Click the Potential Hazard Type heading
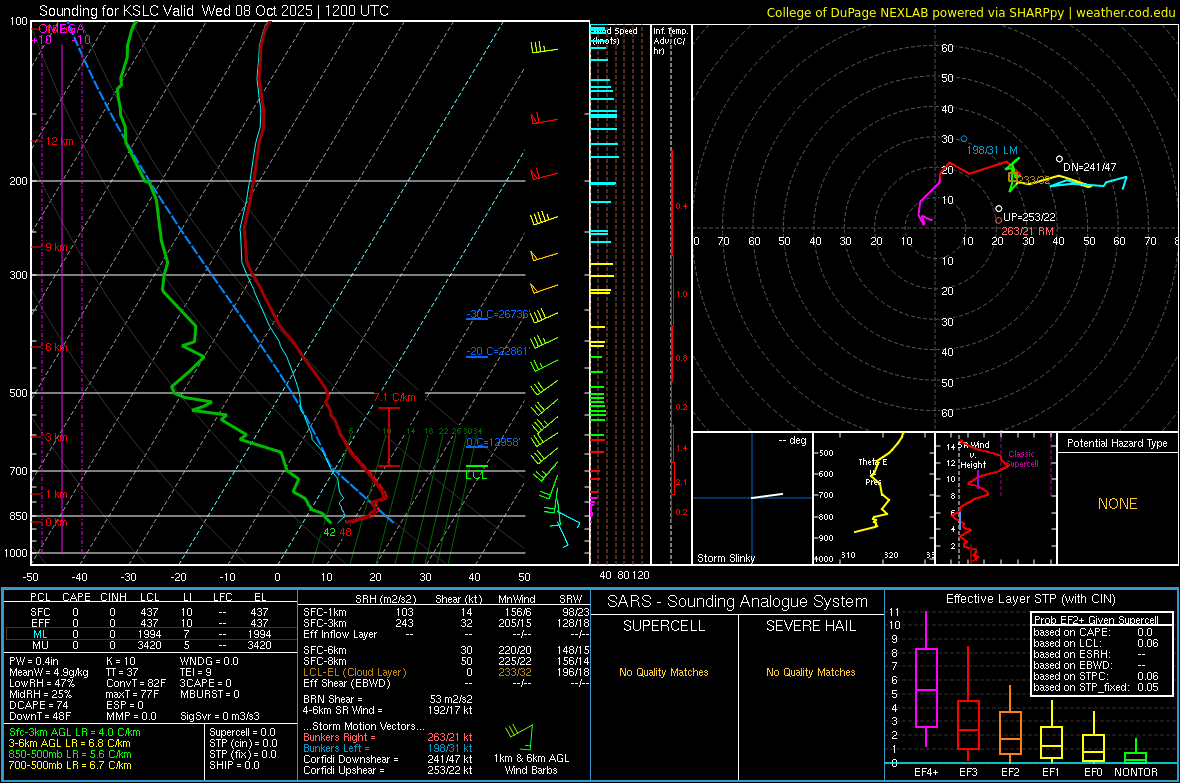 1117,443
